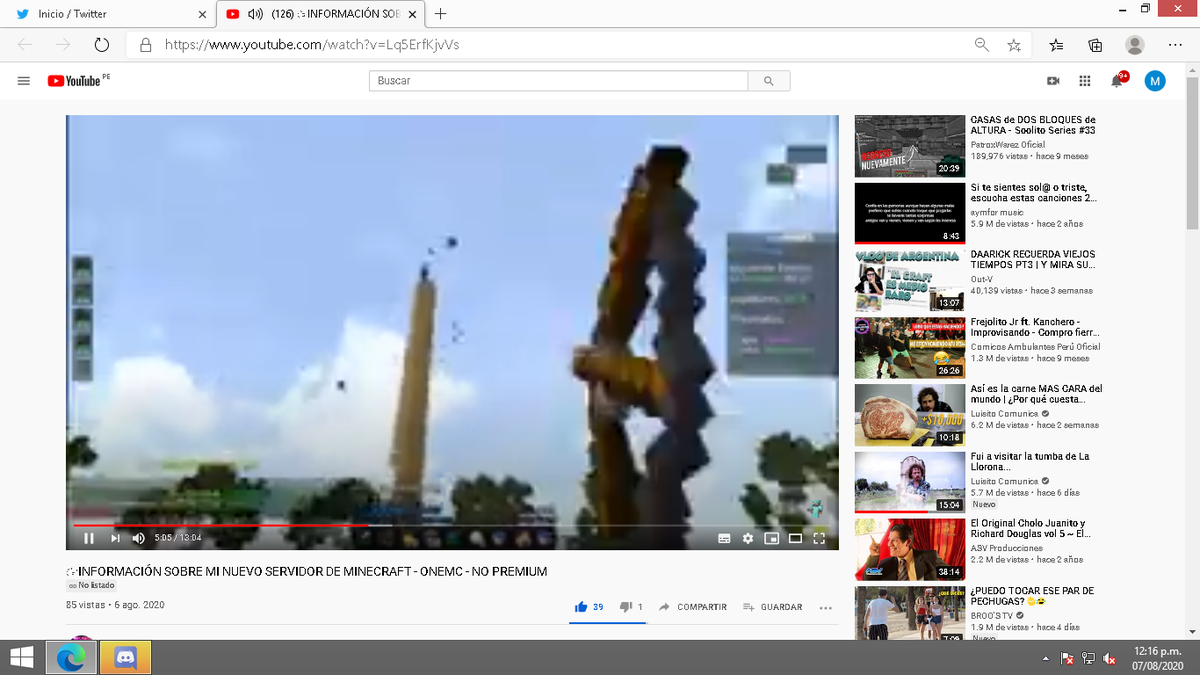
Task: Skip to the next video
Action: 115,538
